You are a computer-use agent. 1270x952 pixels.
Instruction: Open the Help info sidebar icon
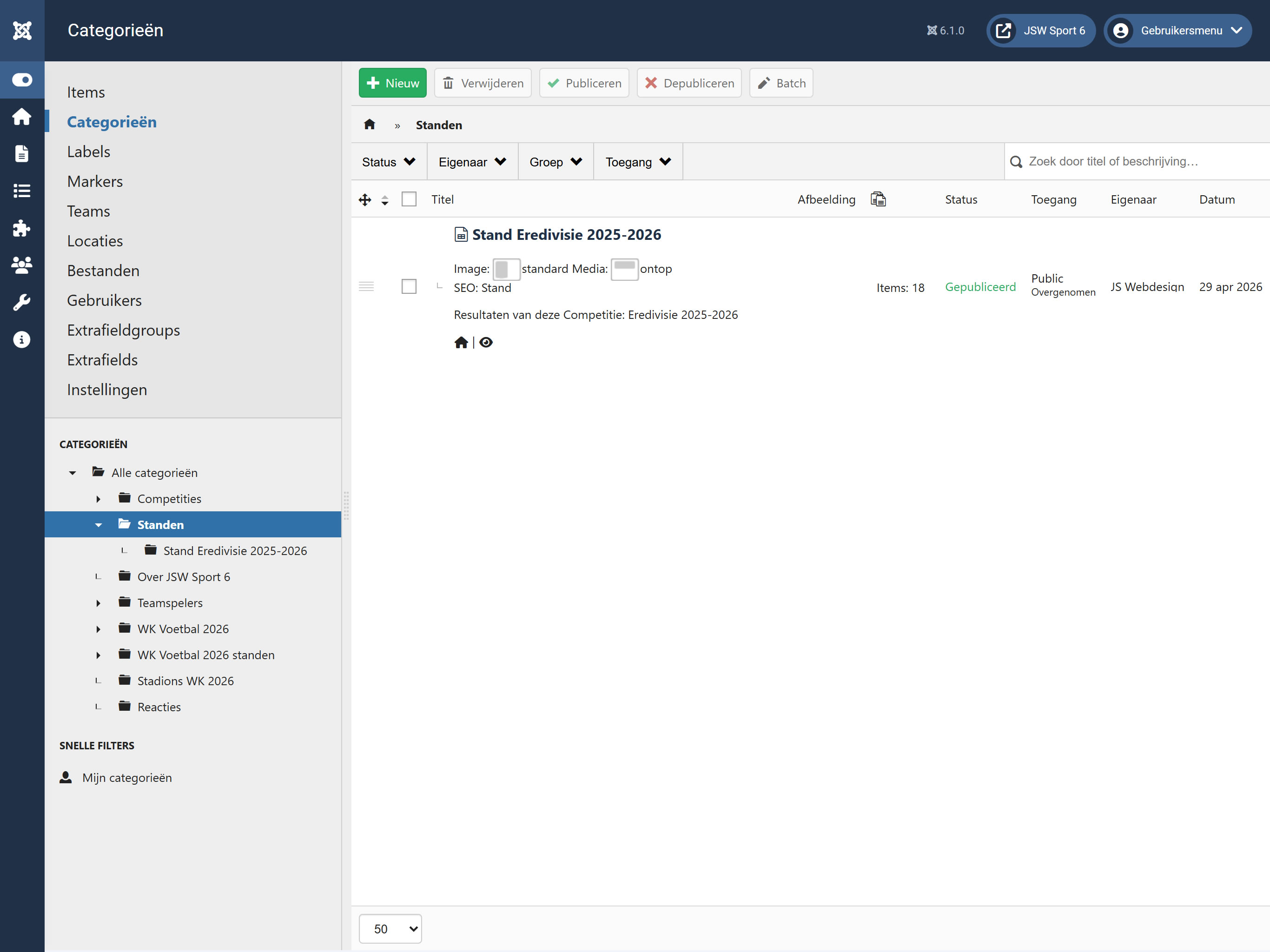[x=22, y=339]
